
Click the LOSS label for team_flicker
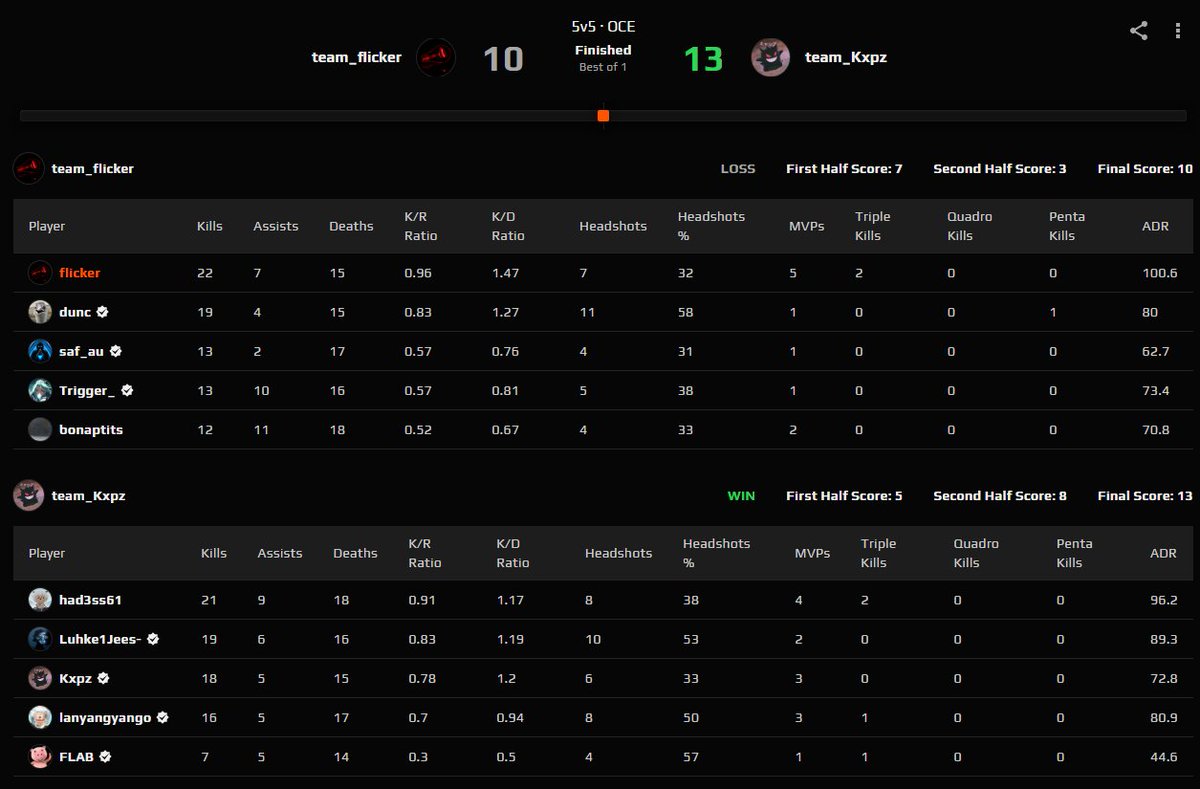pos(738,168)
